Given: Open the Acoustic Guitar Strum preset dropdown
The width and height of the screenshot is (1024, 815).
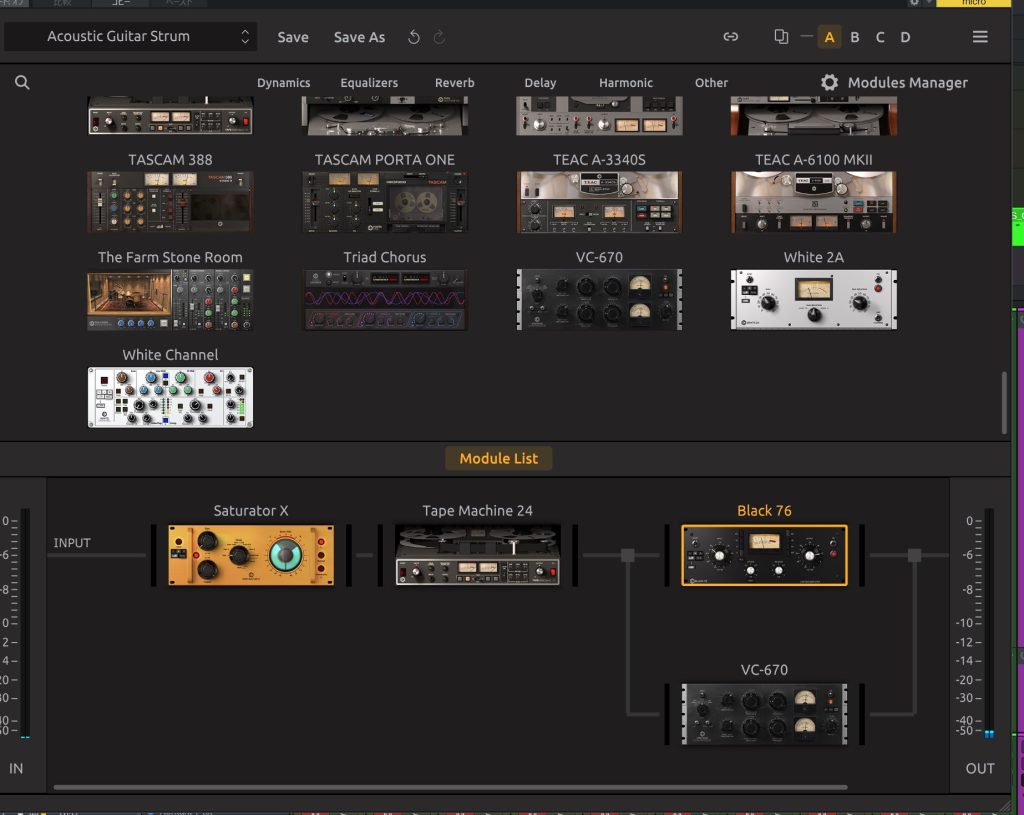Looking at the screenshot, I should 131,37.
